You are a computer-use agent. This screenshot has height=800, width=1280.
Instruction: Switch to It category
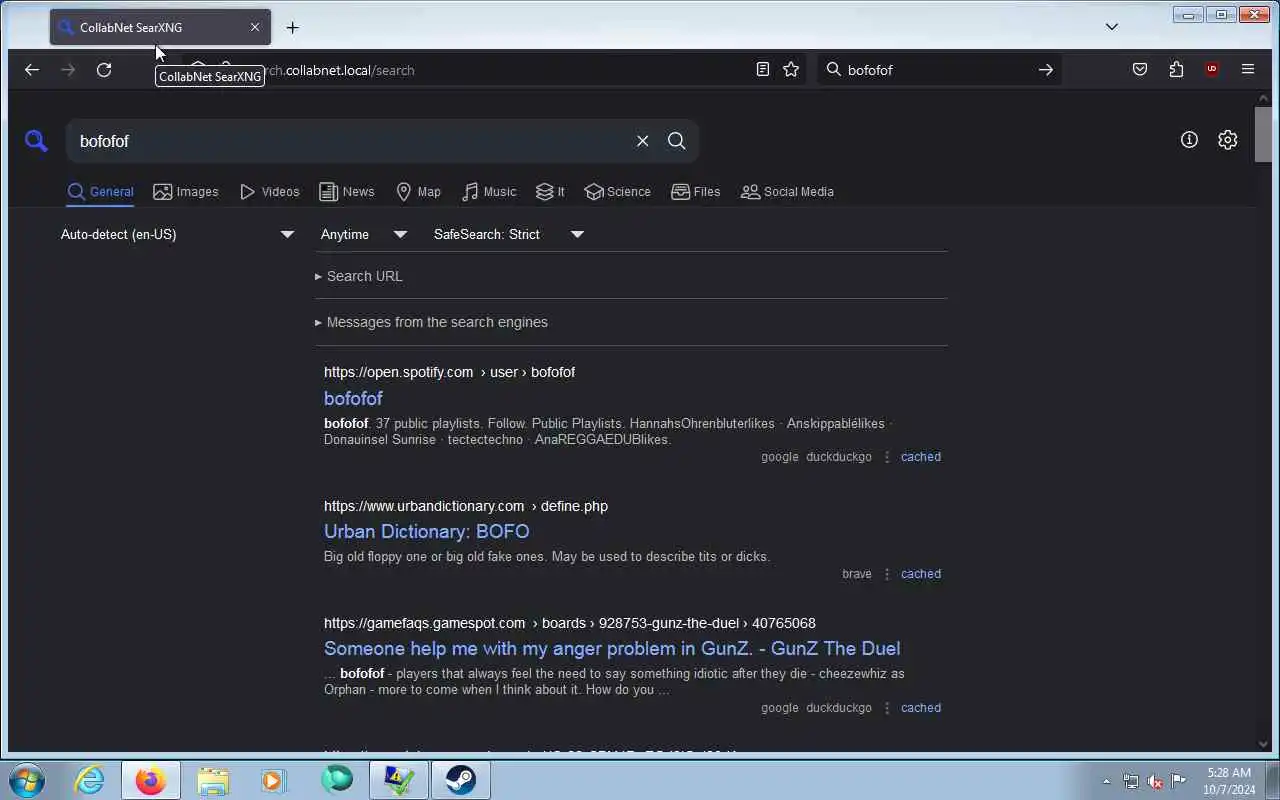click(550, 192)
